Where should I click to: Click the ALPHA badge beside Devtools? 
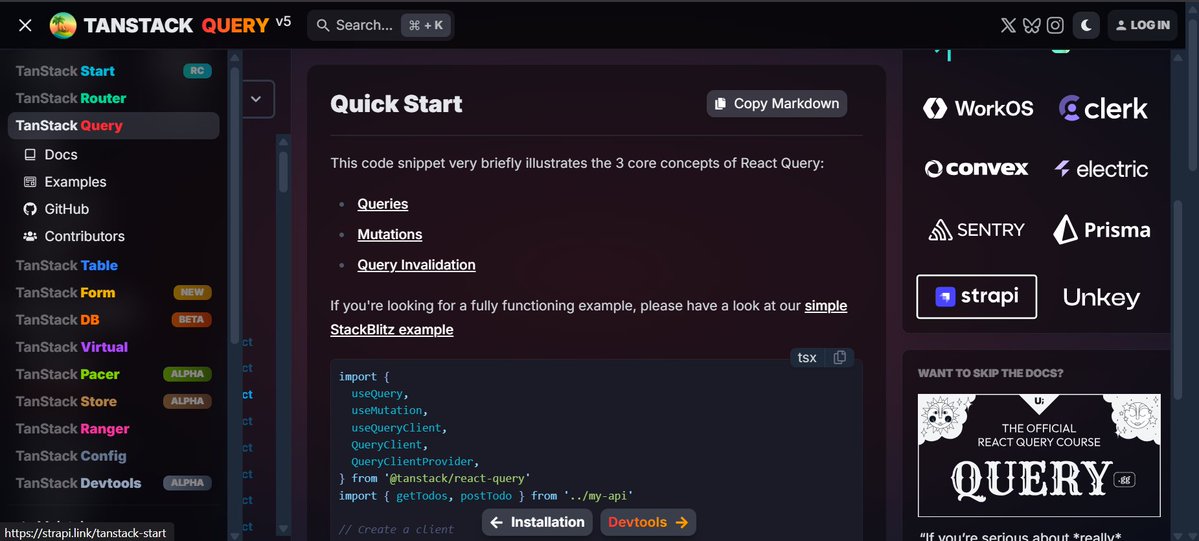pyautogui.click(x=187, y=483)
